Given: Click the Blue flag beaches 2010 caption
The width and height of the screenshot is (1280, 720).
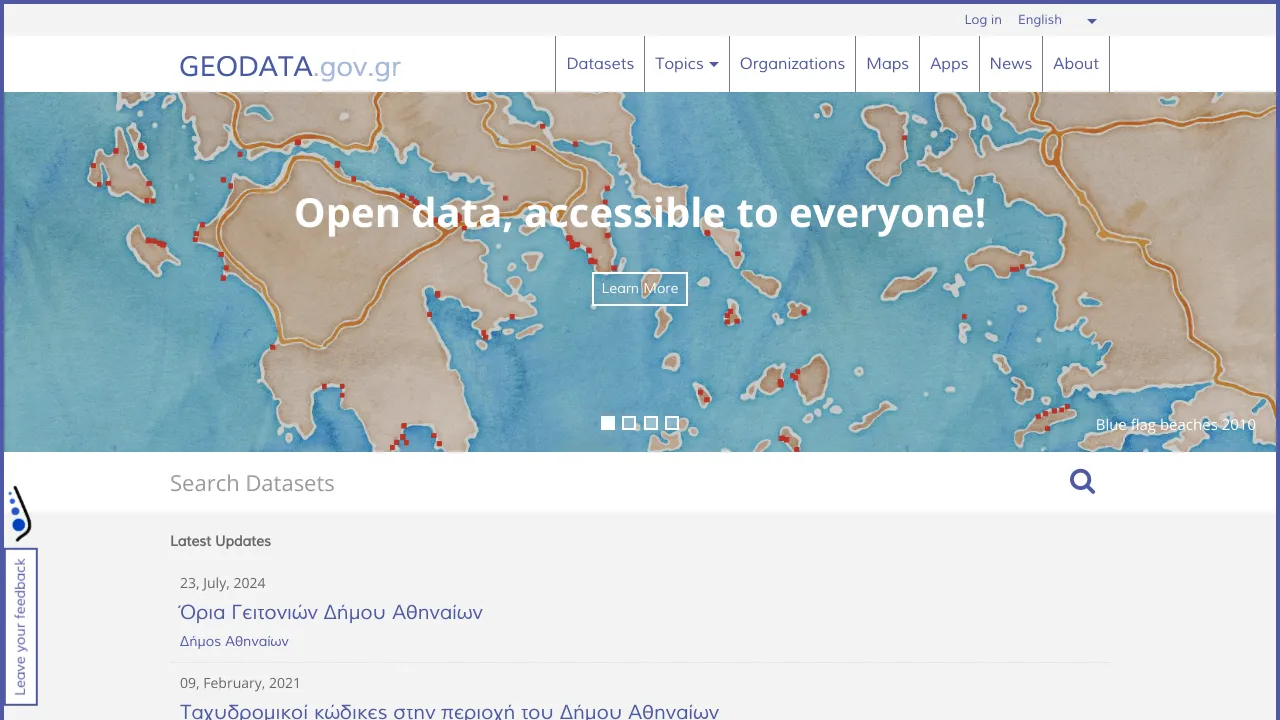Looking at the screenshot, I should tap(1176, 425).
